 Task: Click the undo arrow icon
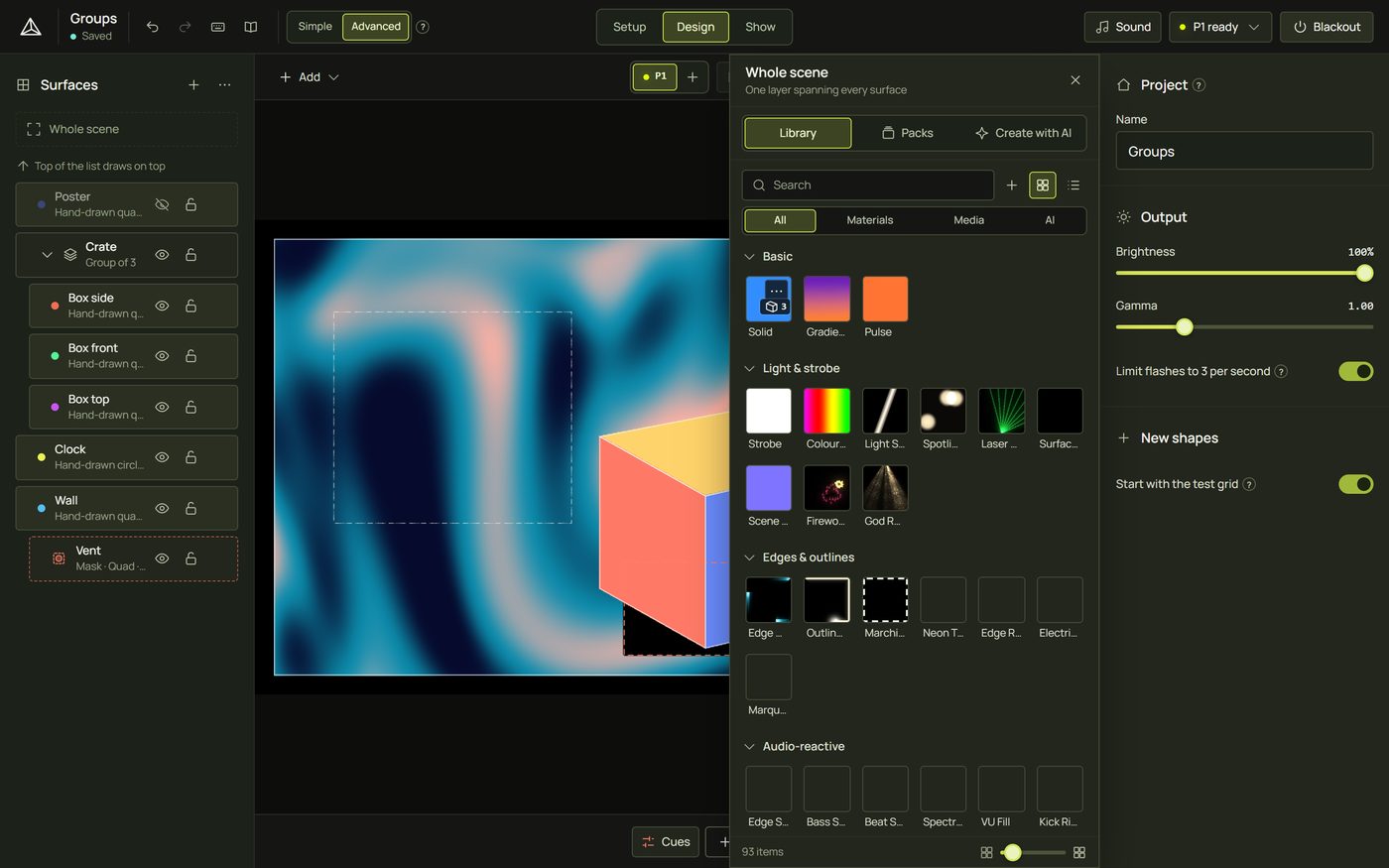click(x=152, y=27)
